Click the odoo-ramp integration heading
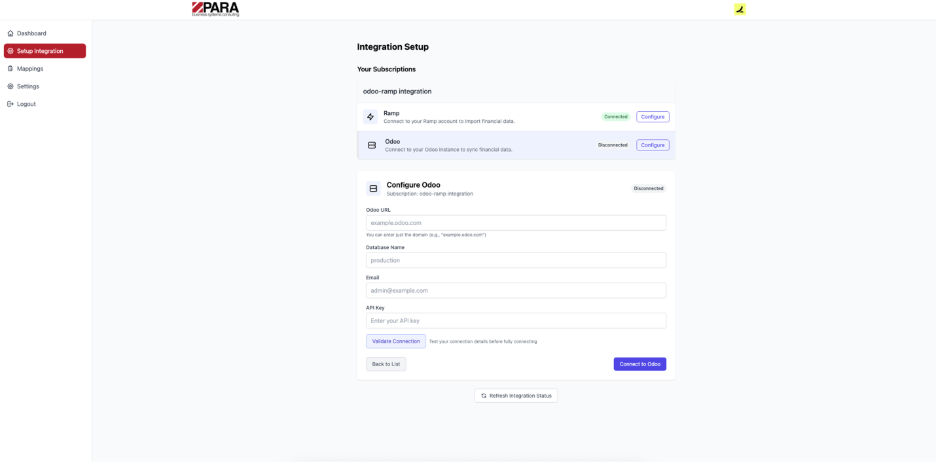 coord(397,91)
